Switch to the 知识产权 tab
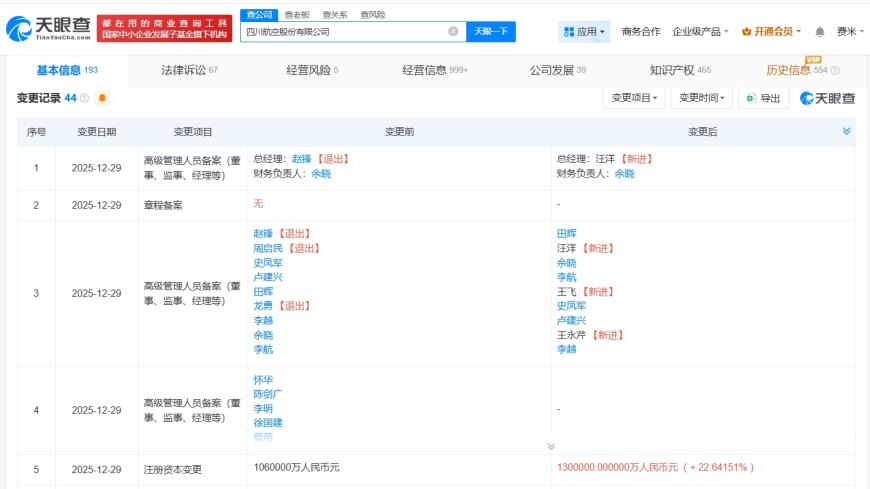The image size is (870, 489). (680, 70)
